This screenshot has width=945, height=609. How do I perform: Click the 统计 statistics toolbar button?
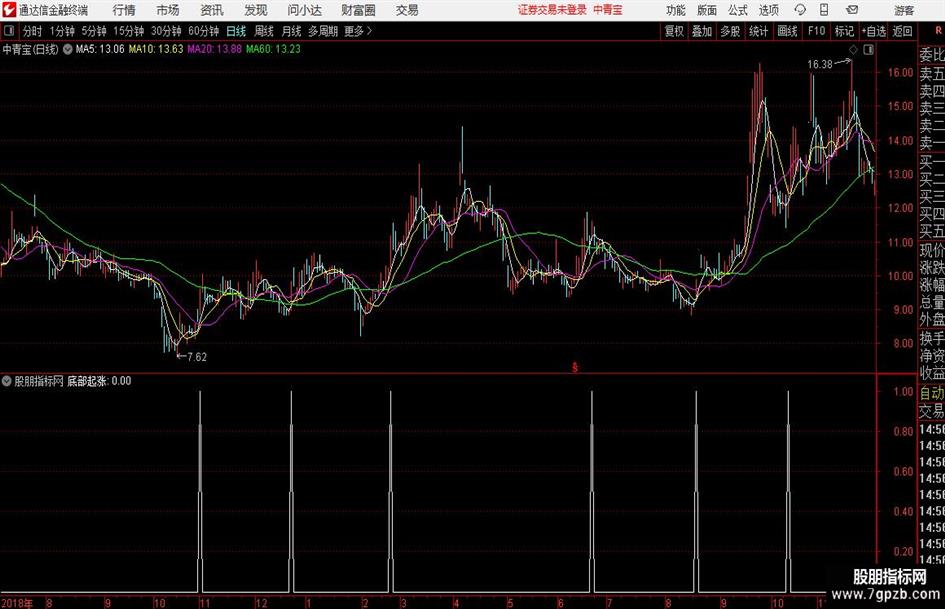coord(758,31)
